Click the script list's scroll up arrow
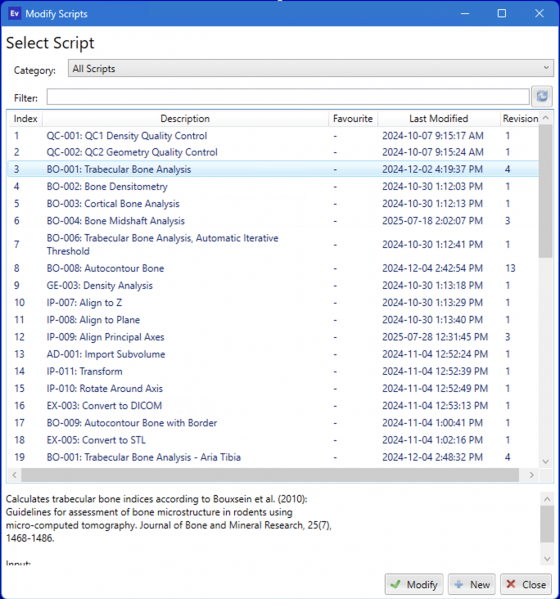The image size is (560, 599). [545, 118]
